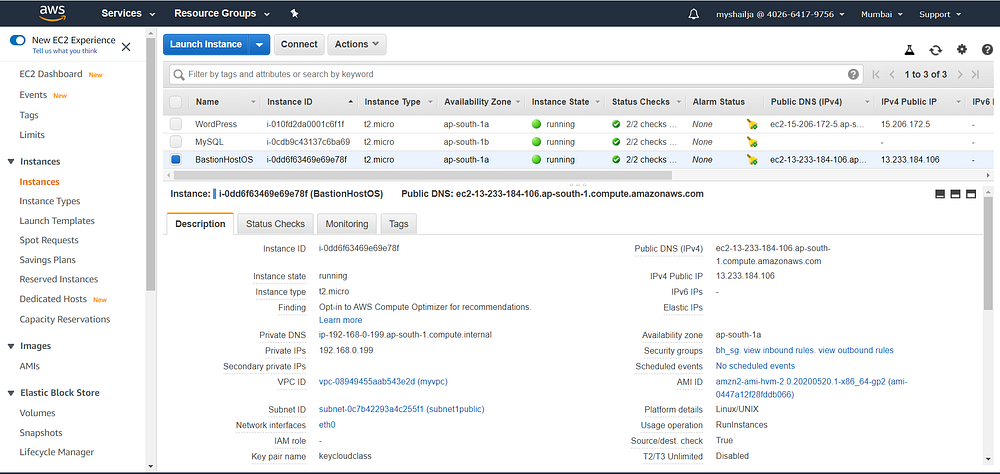Open the myshailja account menu
The height and width of the screenshot is (474, 1000).
(x=780, y=14)
